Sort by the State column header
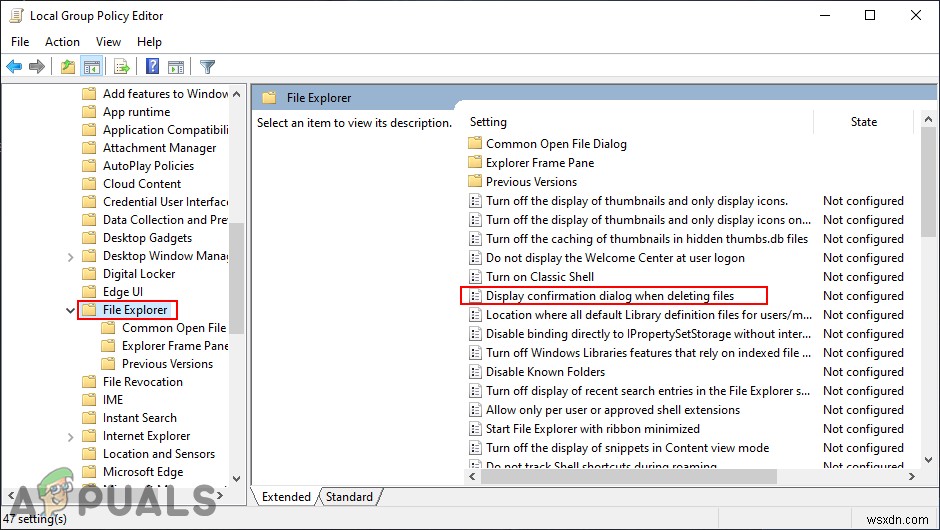The image size is (940, 530). pos(863,122)
